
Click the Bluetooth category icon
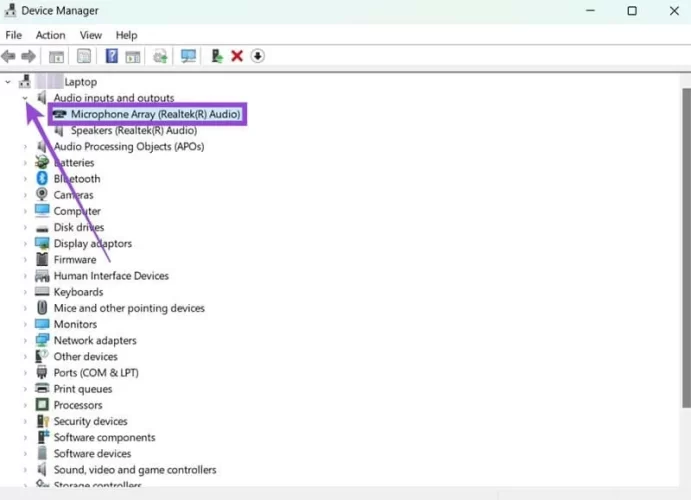coord(42,179)
